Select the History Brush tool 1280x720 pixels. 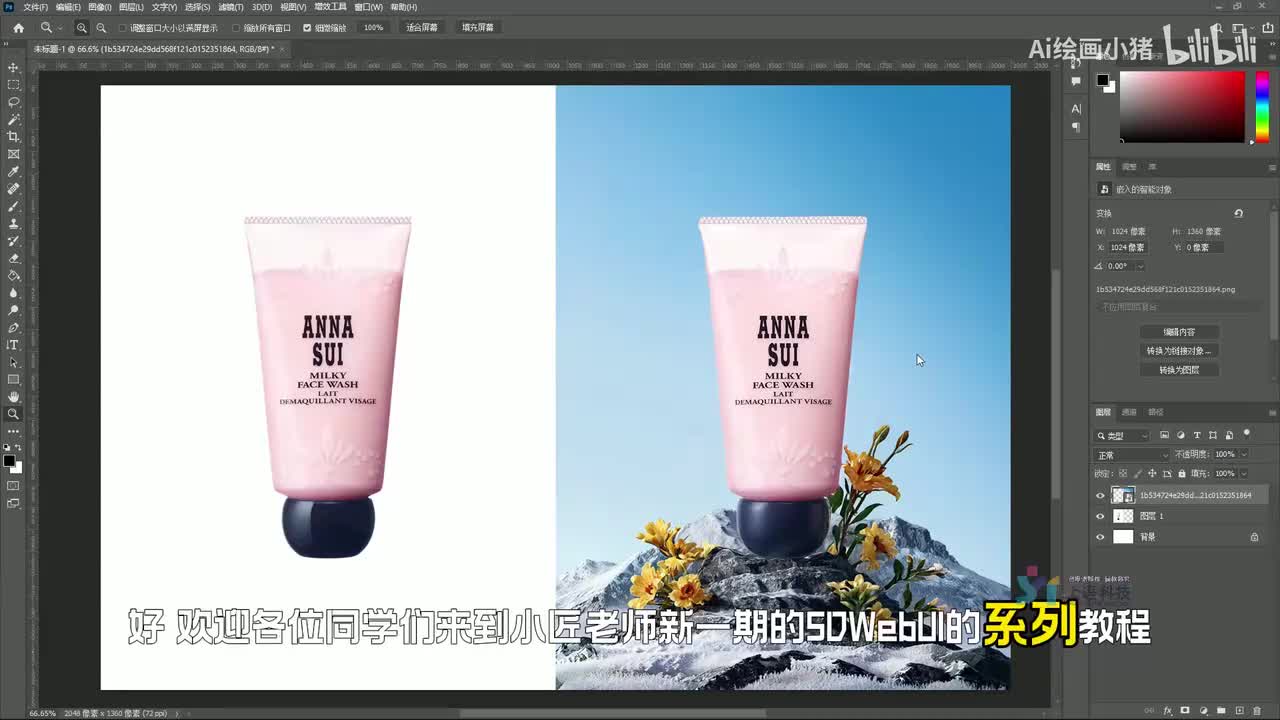click(x=13, y=241)
